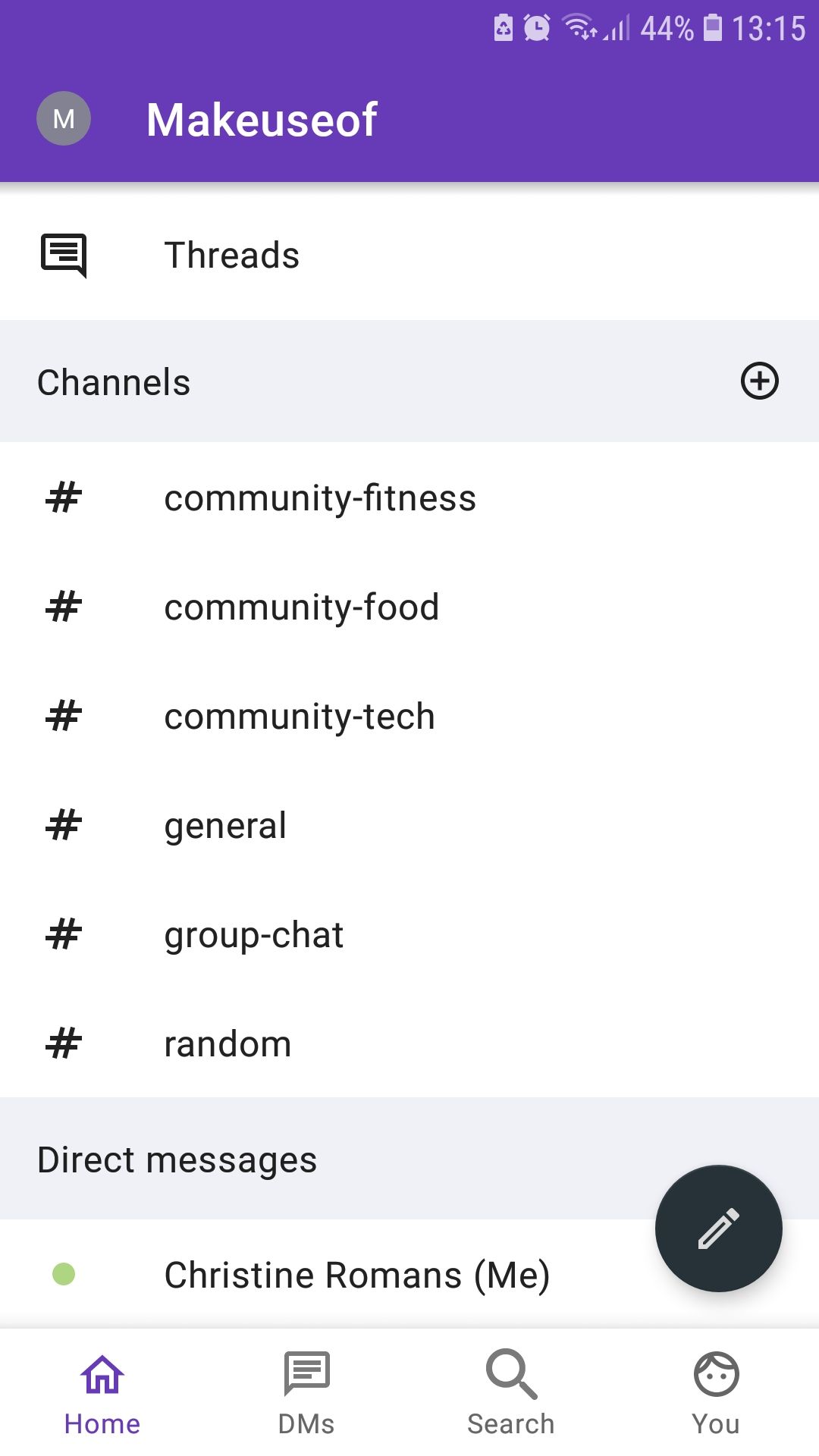Collapse the Direct messages section header
The width and height of the screenshot is (819, 1456).
pyautogui.click(x=177, y=1159)
